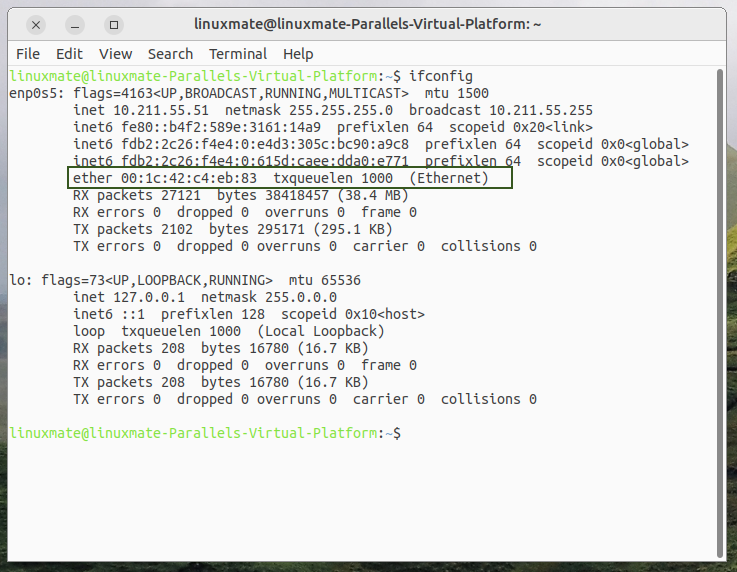Open the File menu
Viewport: 737px width, 572px height.
[x=28, y=53]
